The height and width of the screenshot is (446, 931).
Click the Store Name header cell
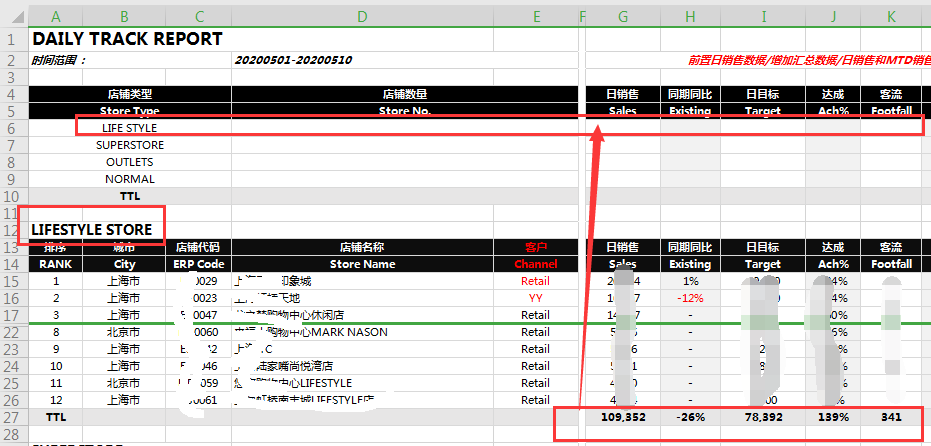[x=362, y=264]
